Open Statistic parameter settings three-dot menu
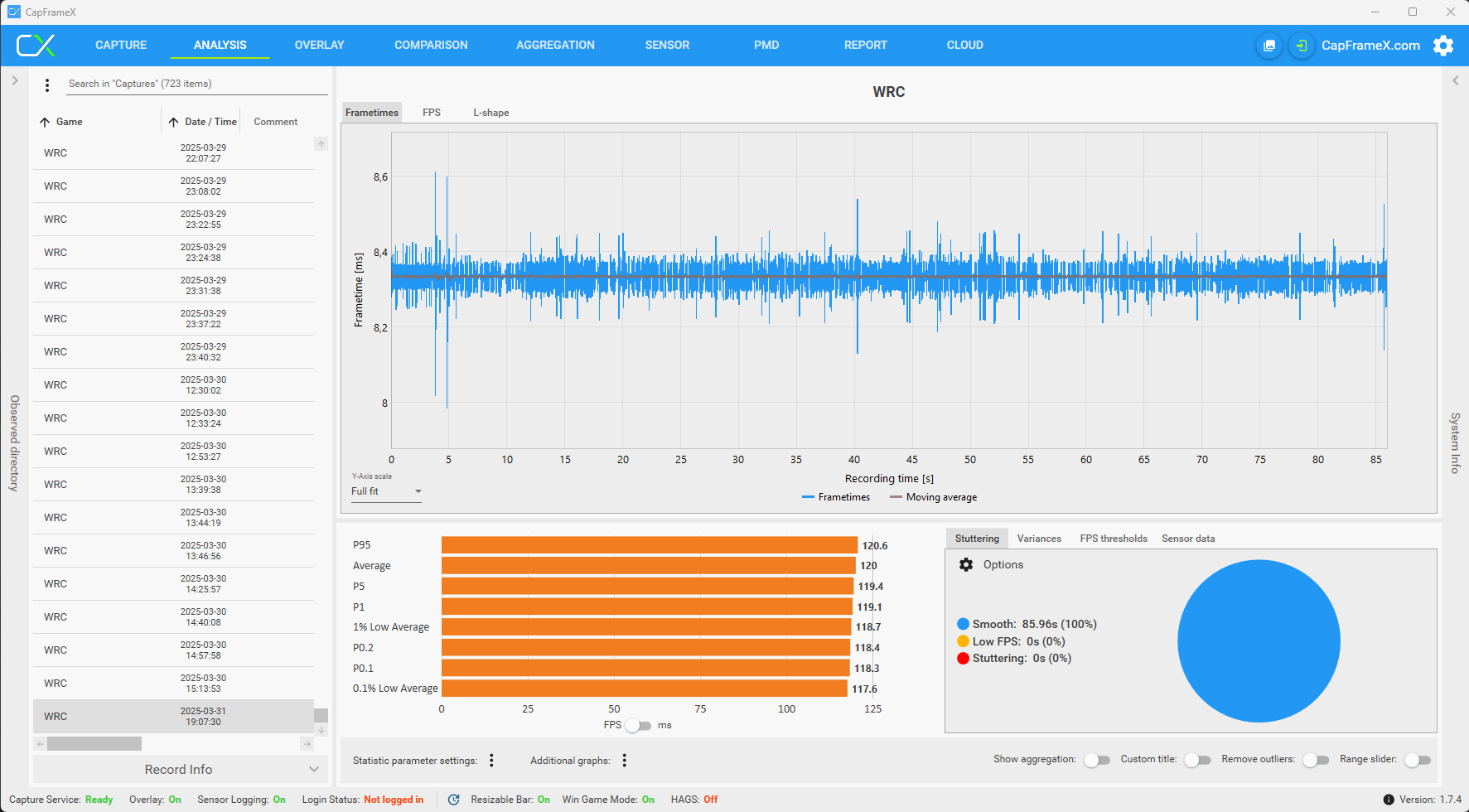This screenshot has width=1469, height=812. (x=491, y=761)
